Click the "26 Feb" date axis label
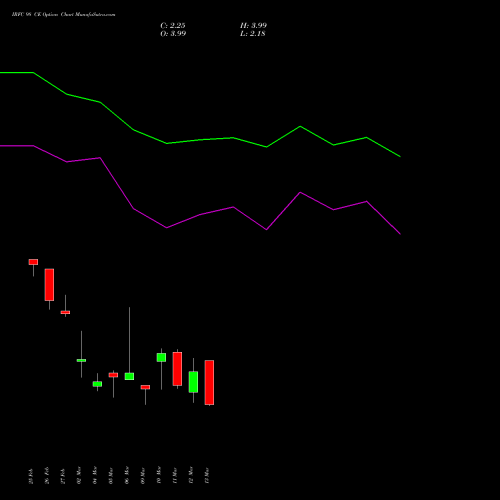500x500 pixels. [47, 476]
